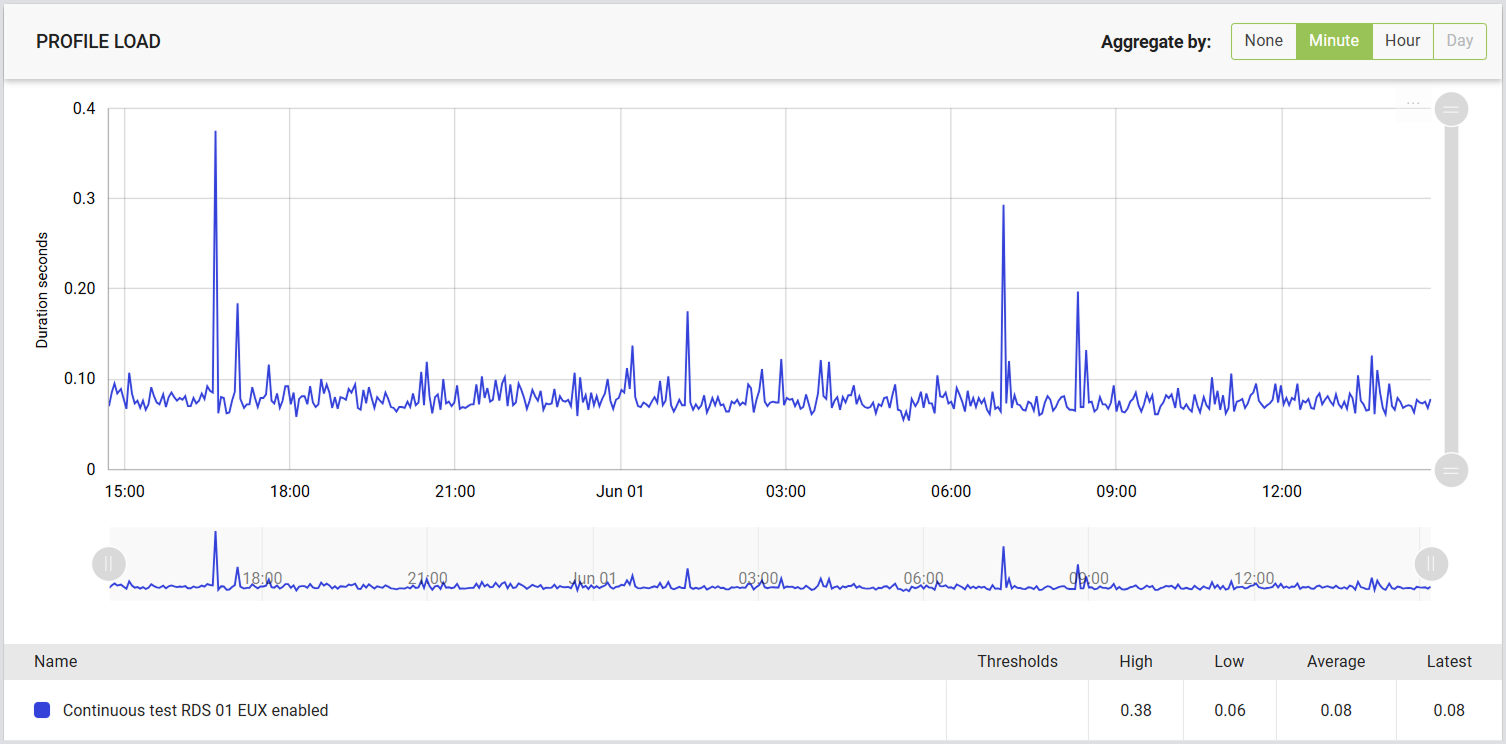Click the right time range handle
1506x744 pixels.
[1431, 564]
